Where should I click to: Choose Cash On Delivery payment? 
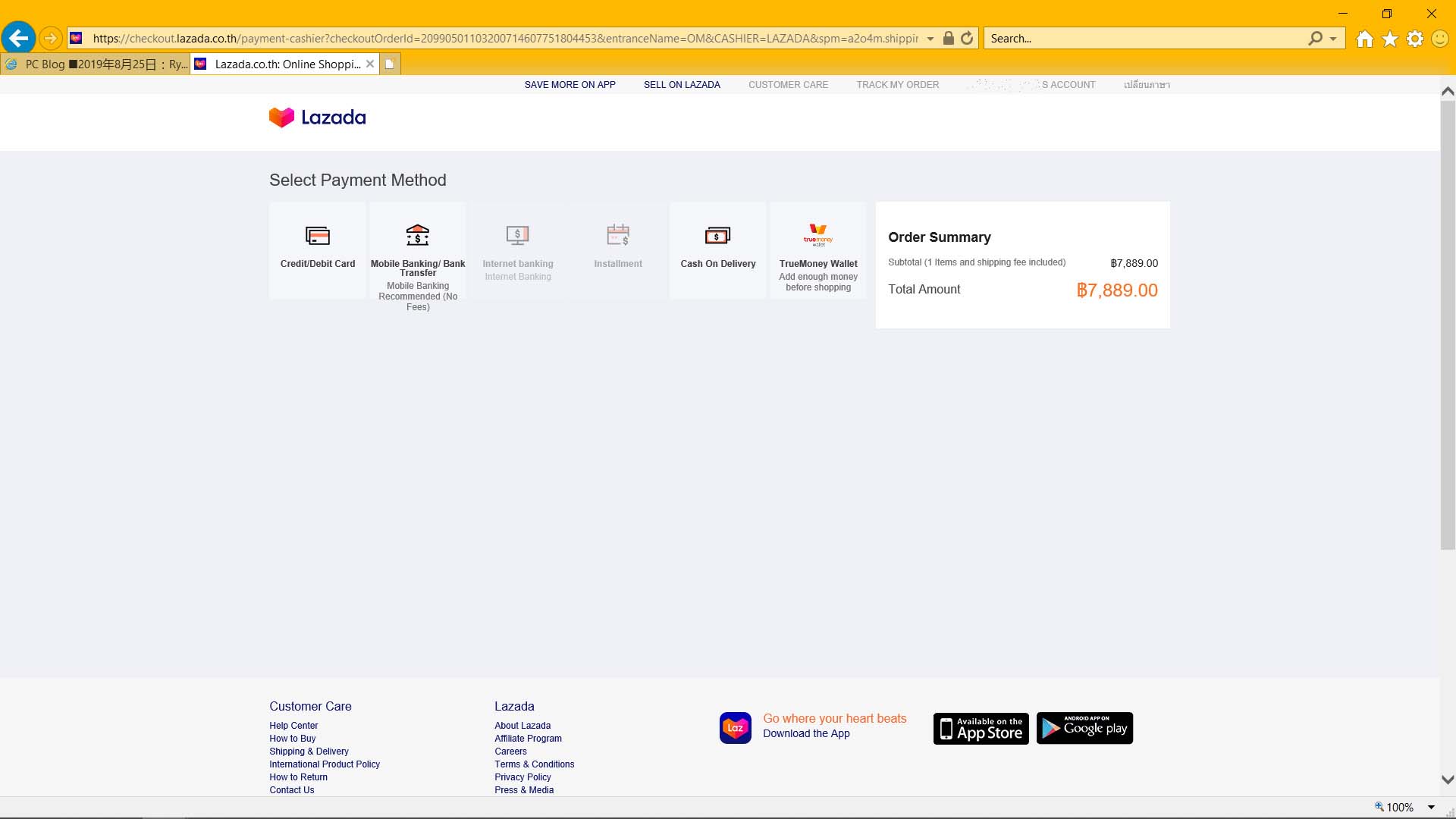(718, 249)
